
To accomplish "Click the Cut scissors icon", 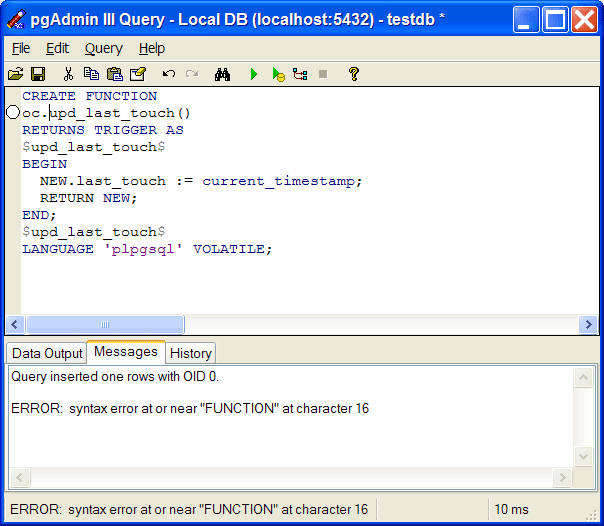I will (x=68, y=74).
